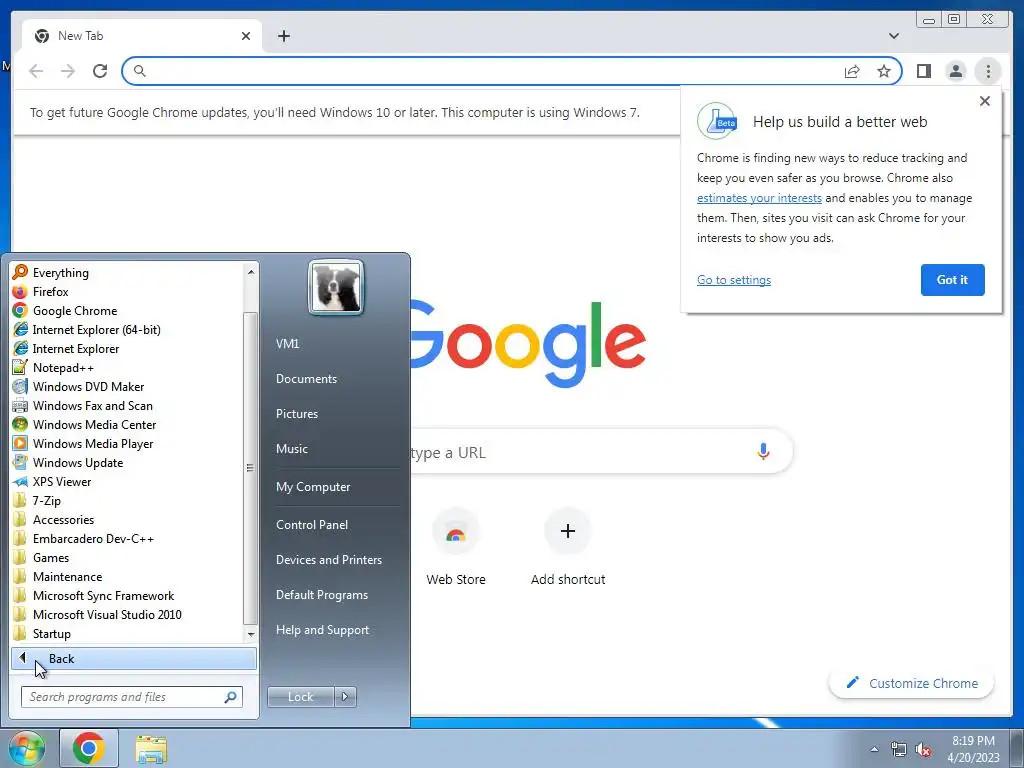Click the share this page icon

(852, 71)
